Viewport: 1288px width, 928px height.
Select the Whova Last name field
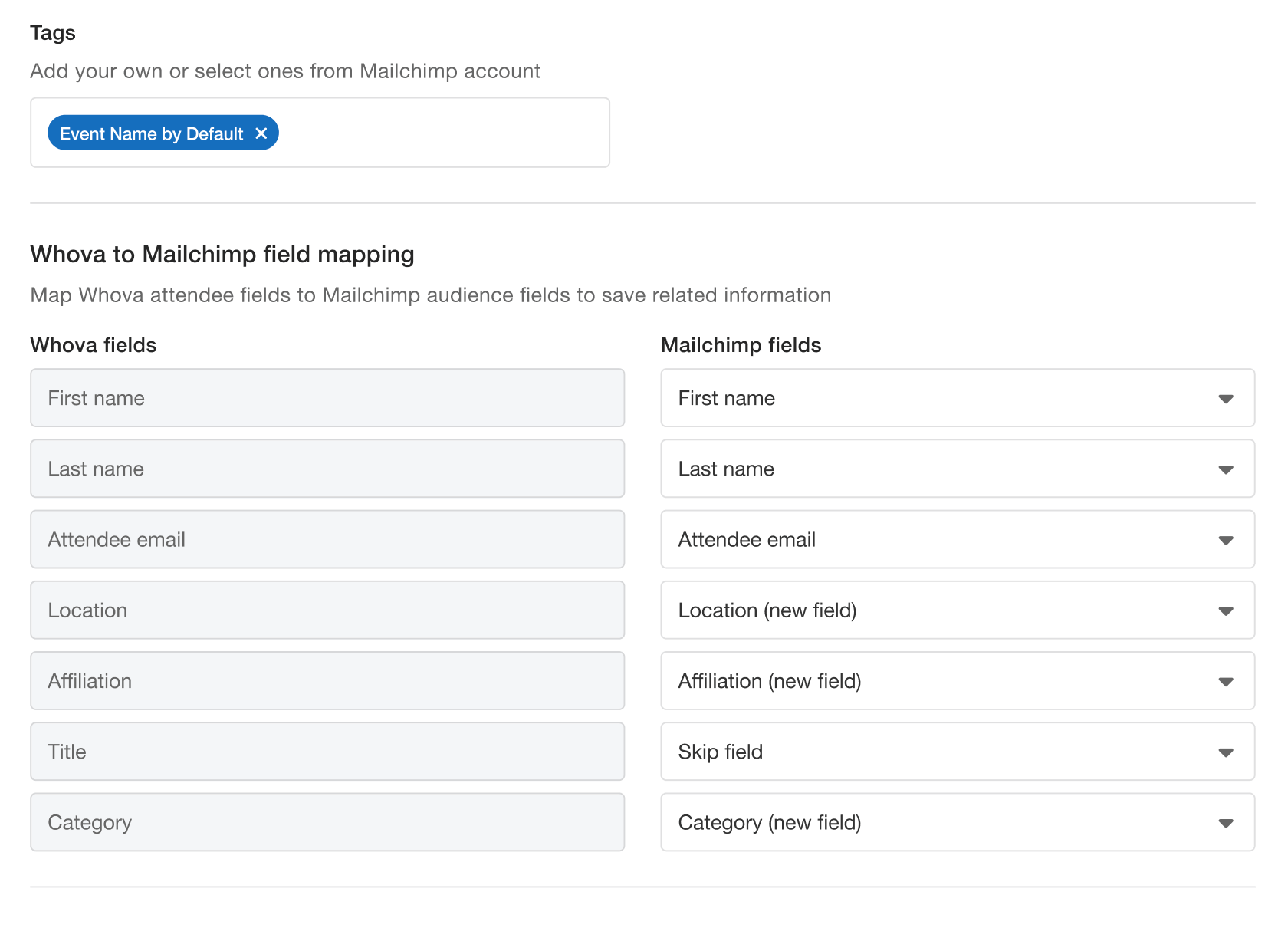[x=327, y=469]
